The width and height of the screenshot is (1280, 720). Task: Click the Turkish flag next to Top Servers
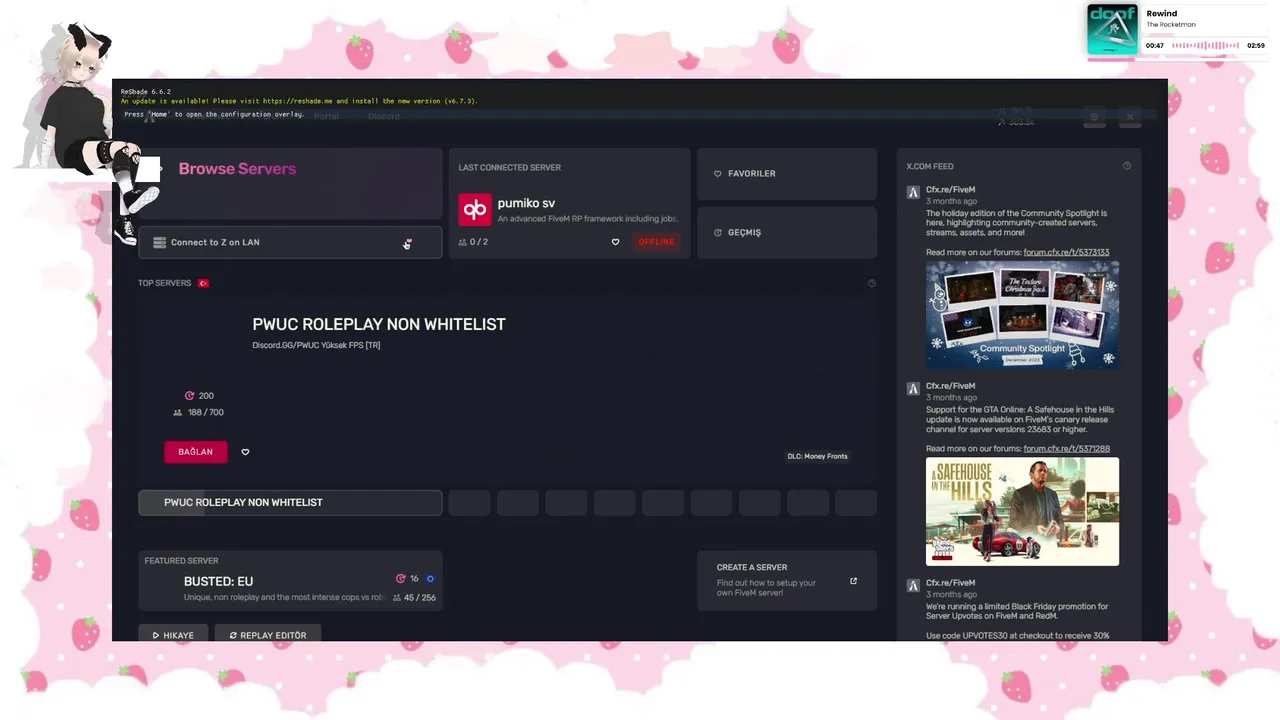point(203,283)
